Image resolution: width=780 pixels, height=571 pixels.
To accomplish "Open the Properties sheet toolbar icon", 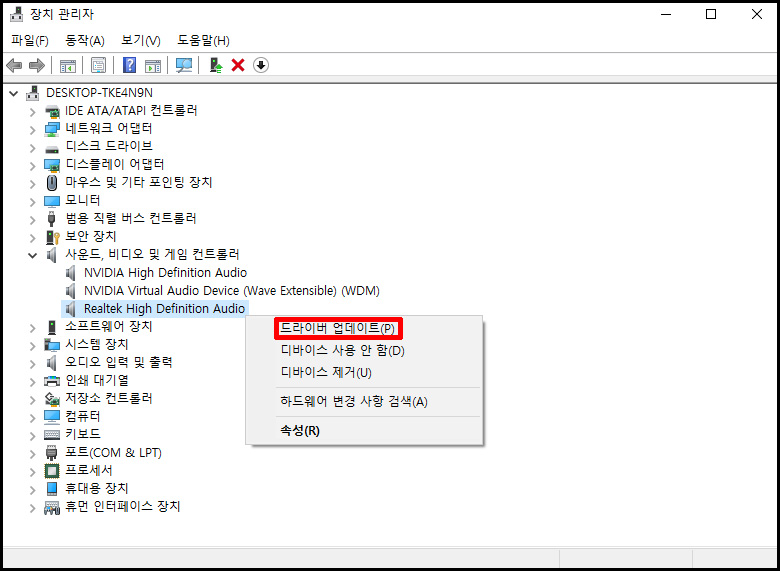I will 98,65.
